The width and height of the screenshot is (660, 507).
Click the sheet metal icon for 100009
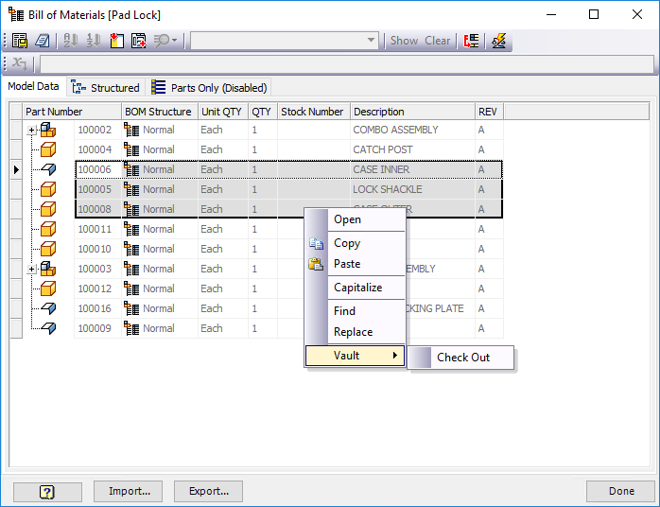point(49,328)
